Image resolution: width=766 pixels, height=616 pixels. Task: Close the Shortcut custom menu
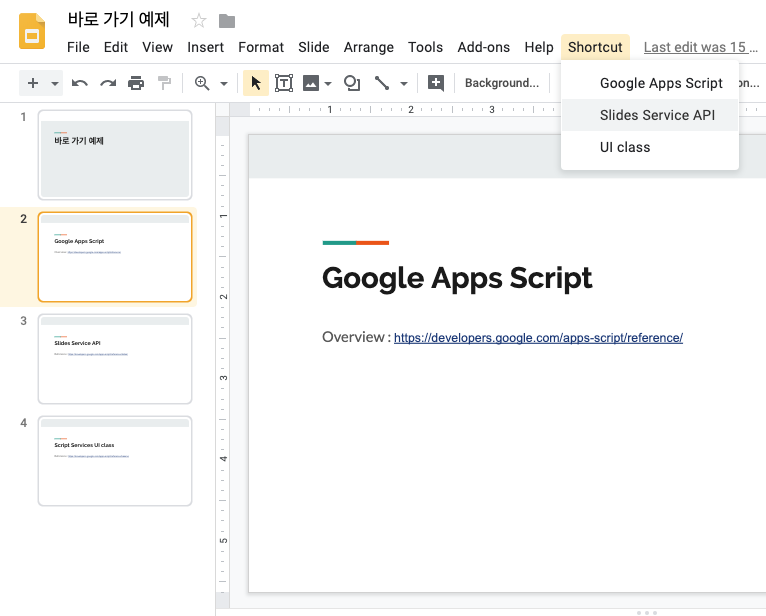(595, 47)
